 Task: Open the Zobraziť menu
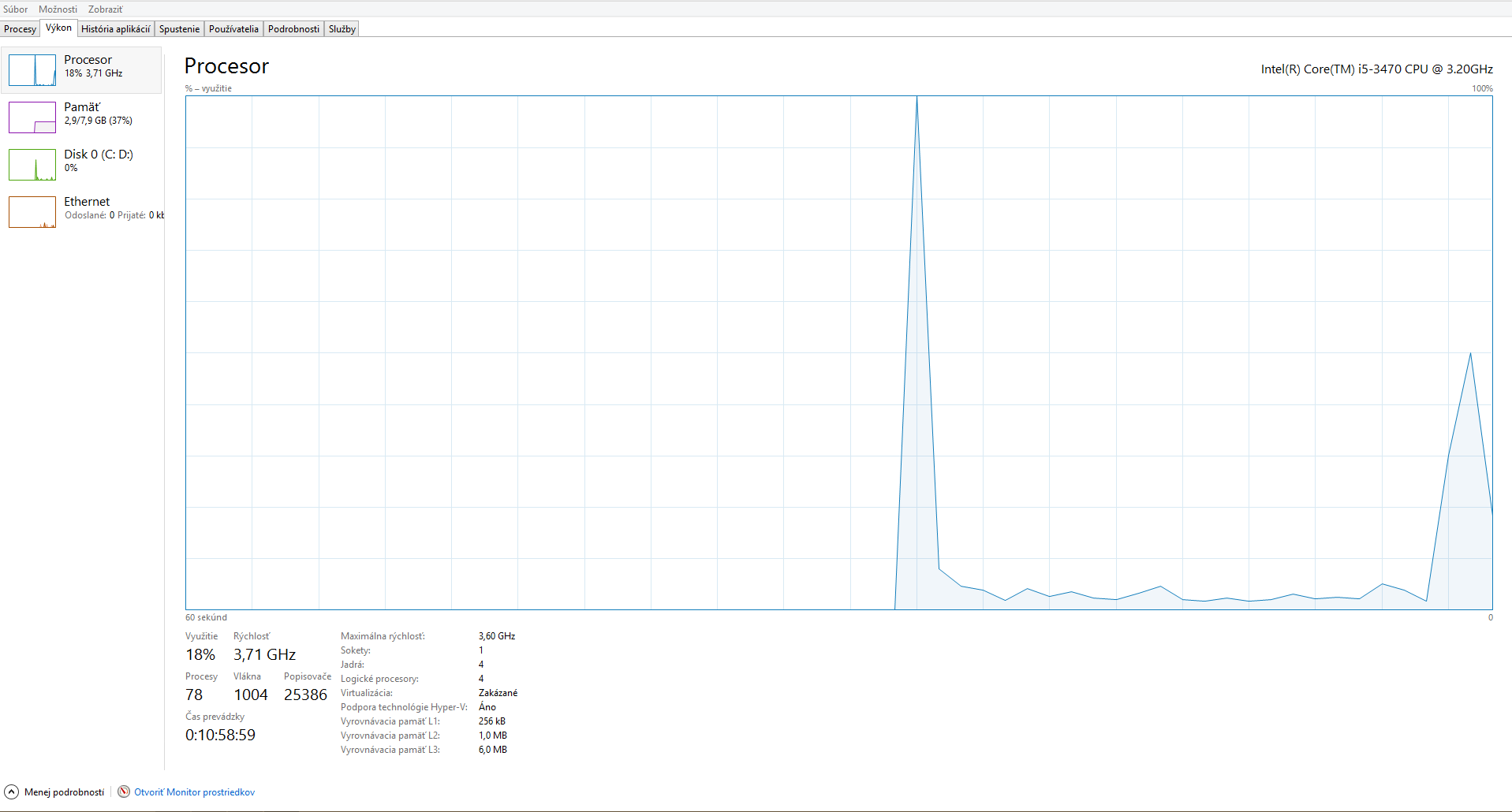coord(106,9)
